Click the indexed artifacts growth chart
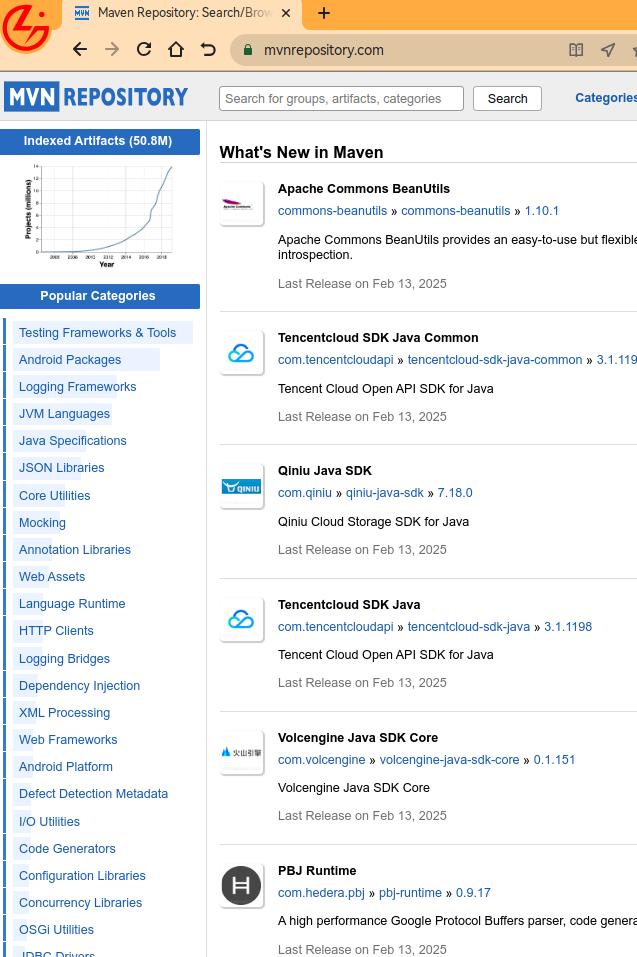 pyautogui.click(x=100, y=212)
